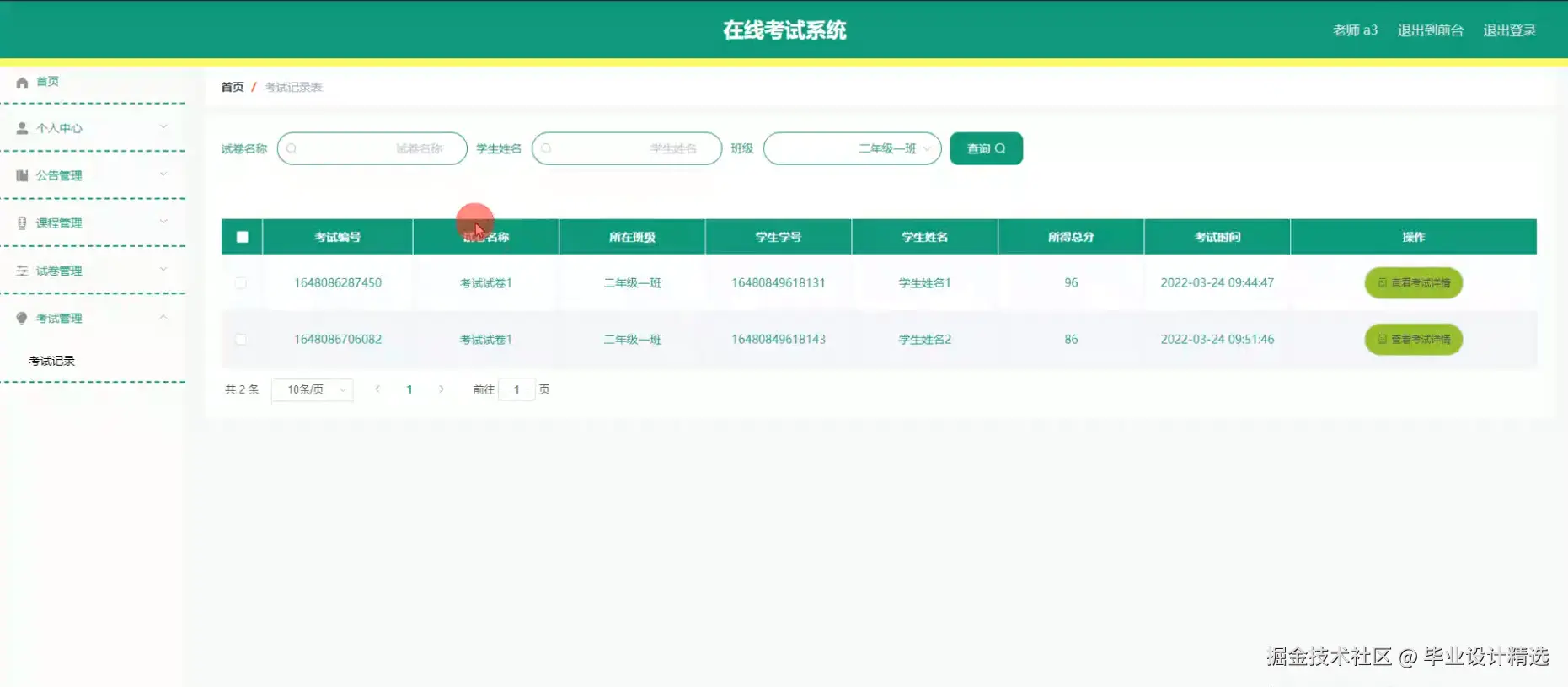View exam details for 学生姓名2
Screen dimensions: 1568x687
point(1413,340)
